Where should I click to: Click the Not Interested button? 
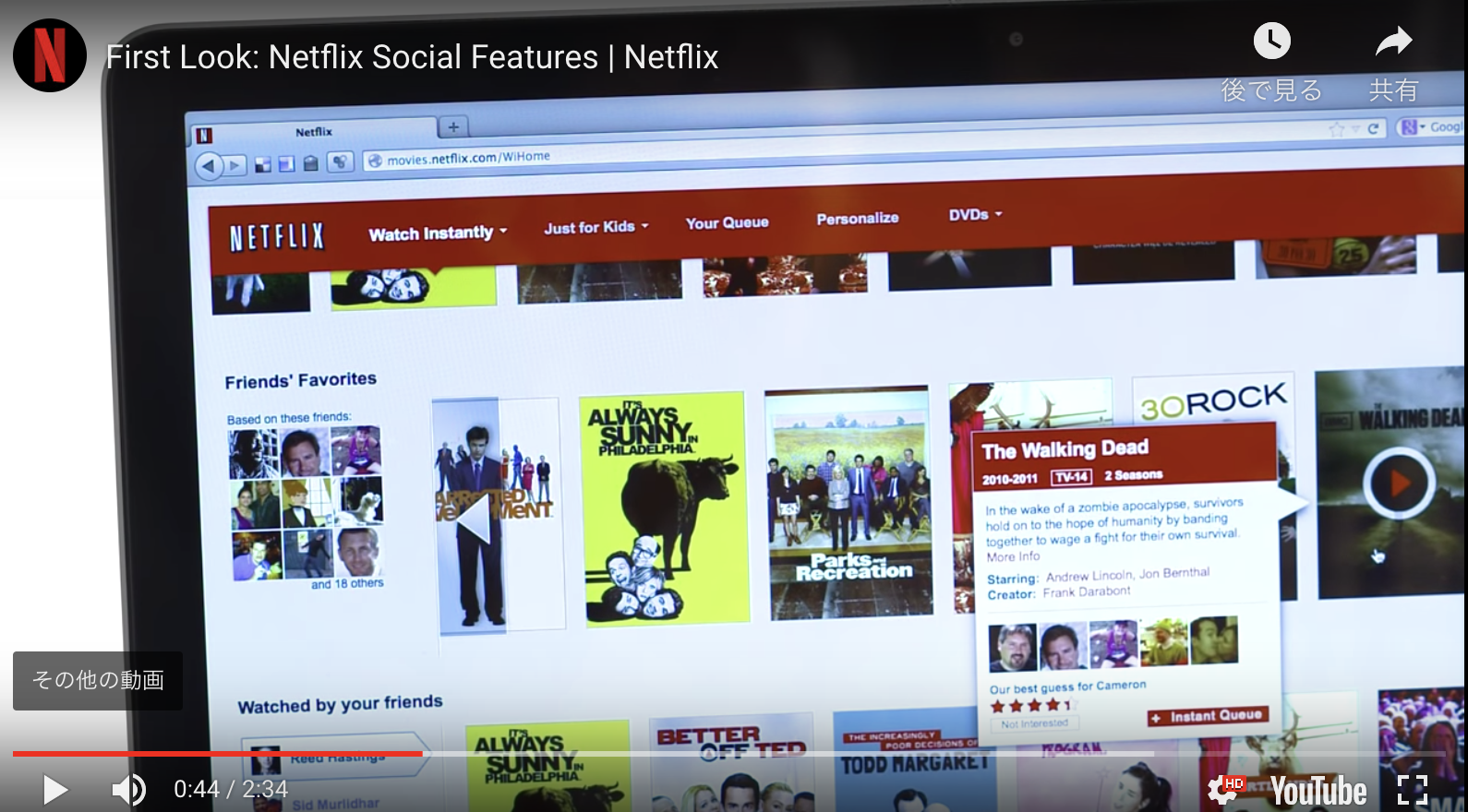point(1034,724)
